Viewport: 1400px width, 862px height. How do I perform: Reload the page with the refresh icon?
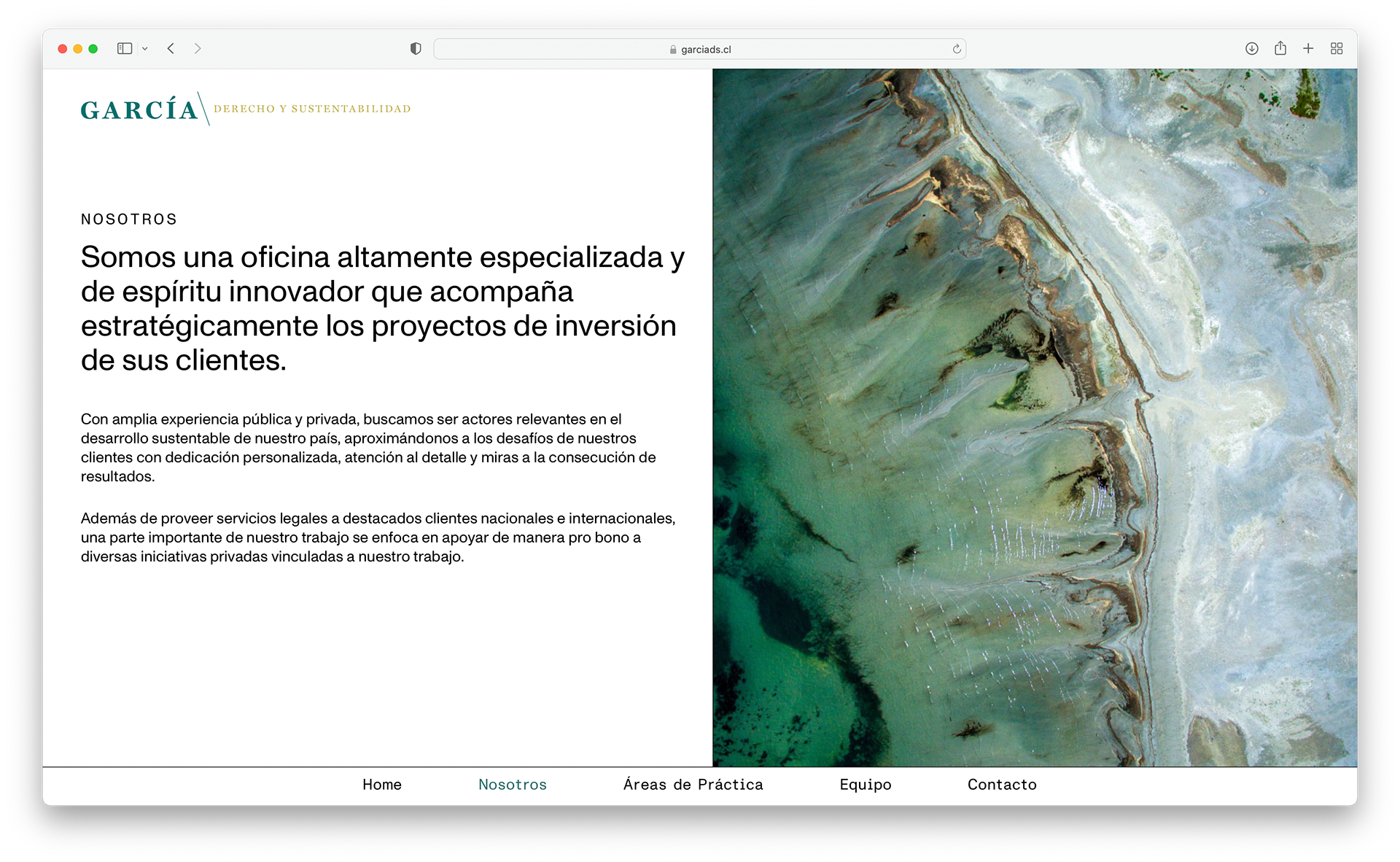957,50
